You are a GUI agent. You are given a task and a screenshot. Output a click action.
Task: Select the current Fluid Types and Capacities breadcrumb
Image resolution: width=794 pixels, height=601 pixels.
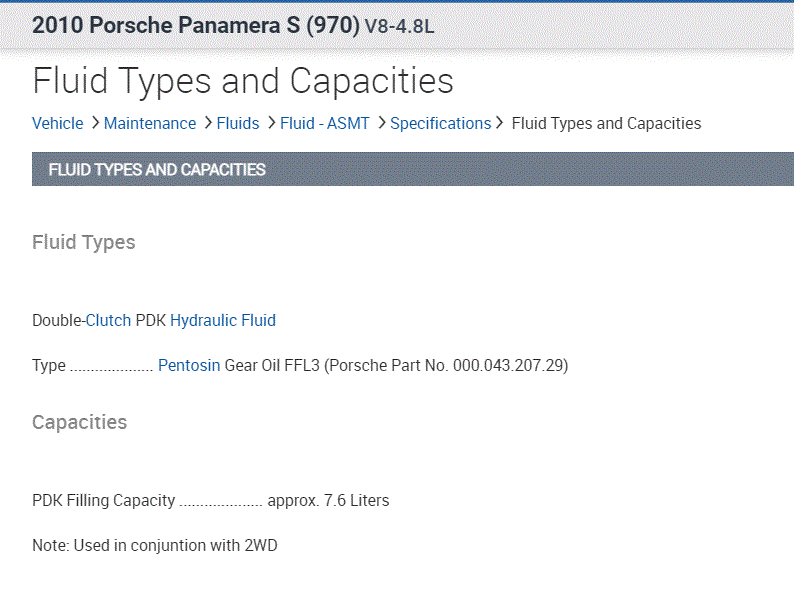click(x=606, y=124)
